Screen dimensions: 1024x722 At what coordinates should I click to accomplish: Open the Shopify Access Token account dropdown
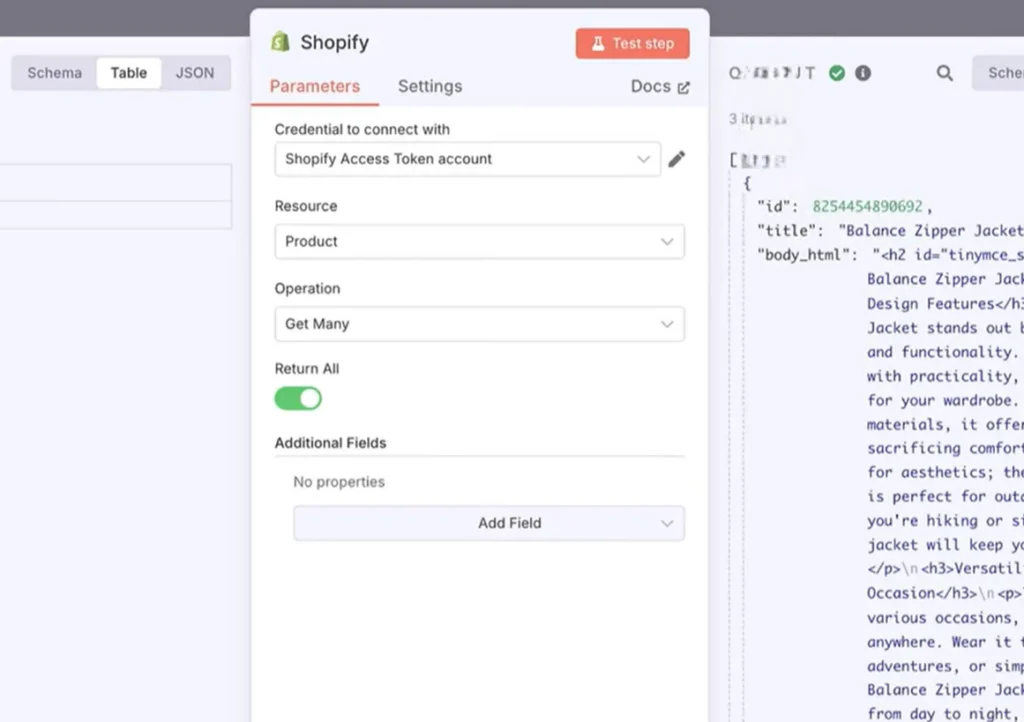(x=467, y=159)
